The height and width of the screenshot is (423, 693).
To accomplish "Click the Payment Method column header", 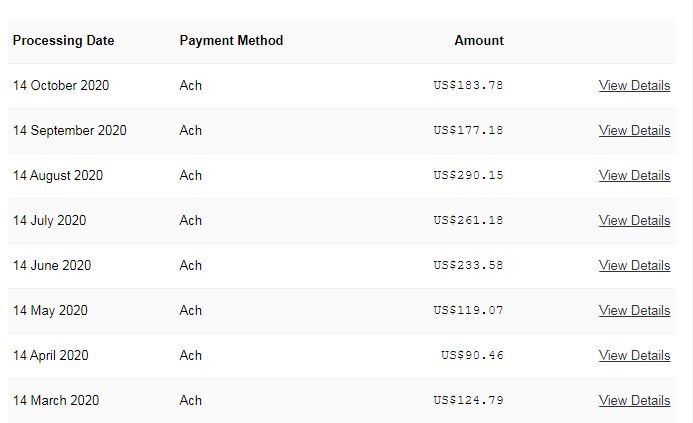I will point(231,41).
